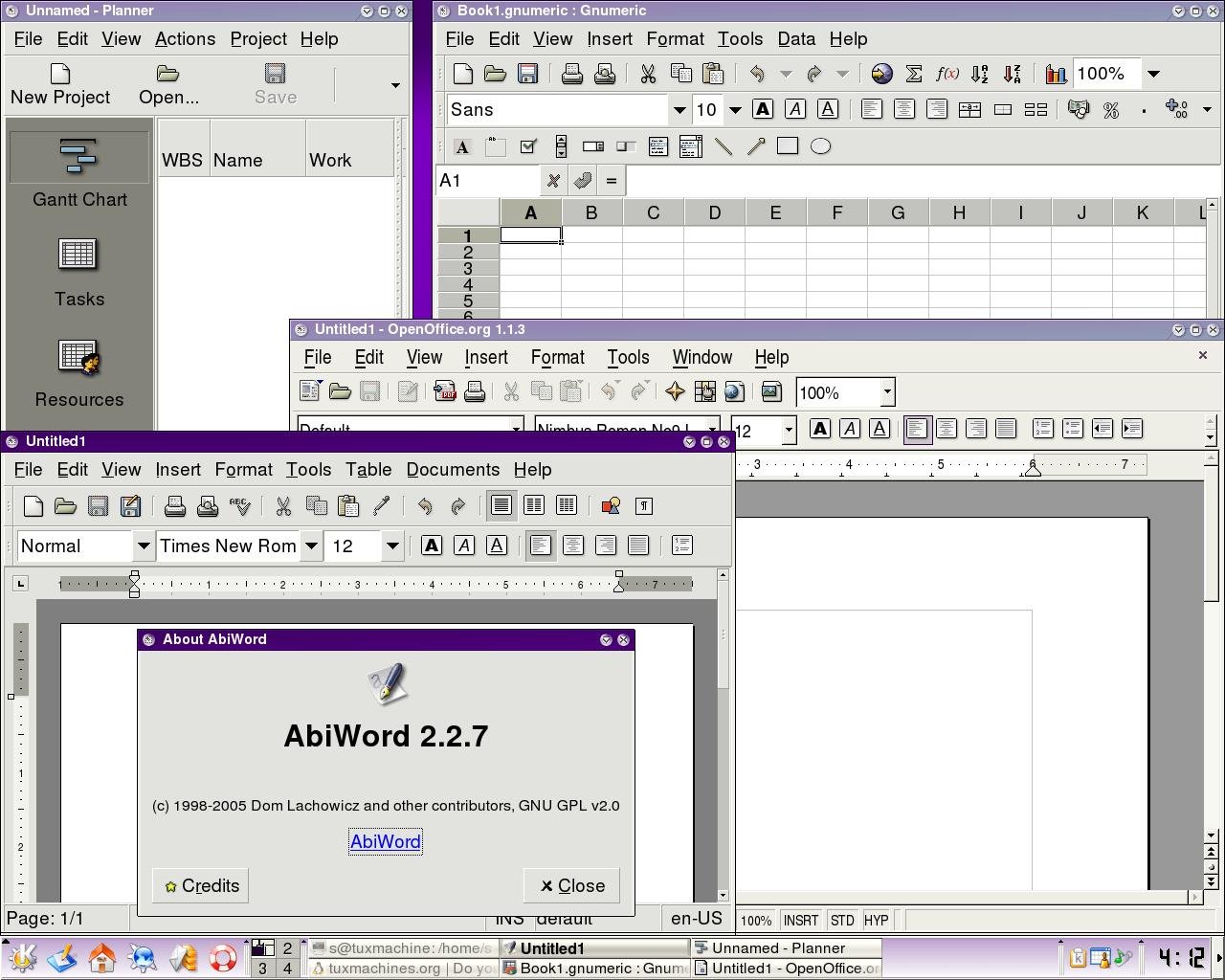Click Close button in About AbiWord

[x=572, y=886]
